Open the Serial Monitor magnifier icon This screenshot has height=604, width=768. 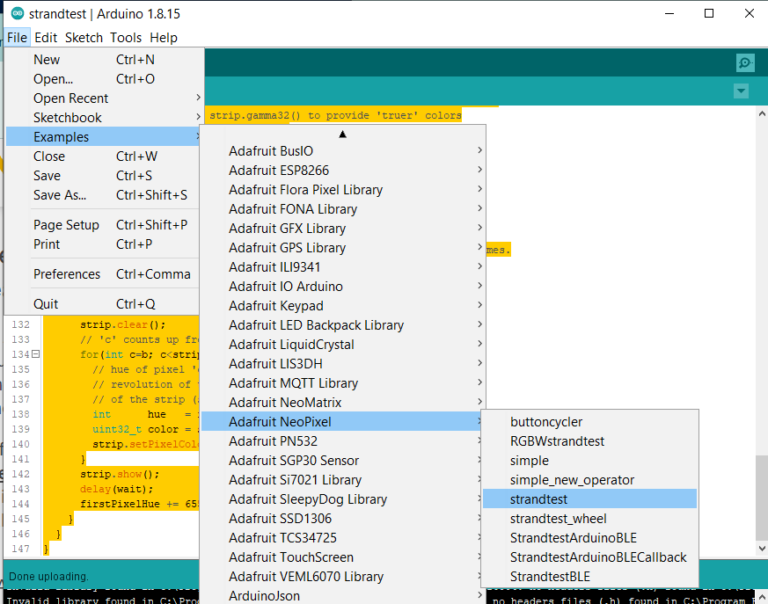click(744, 63)
